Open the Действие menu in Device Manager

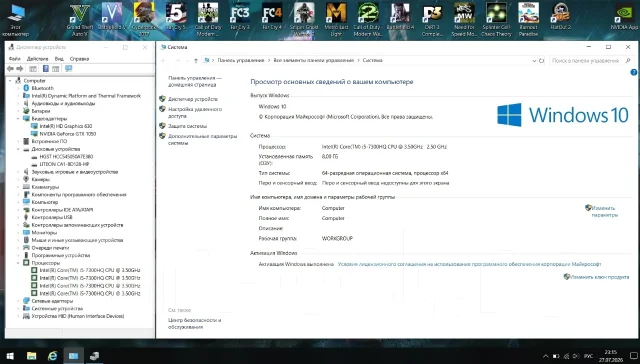(38, 59)
